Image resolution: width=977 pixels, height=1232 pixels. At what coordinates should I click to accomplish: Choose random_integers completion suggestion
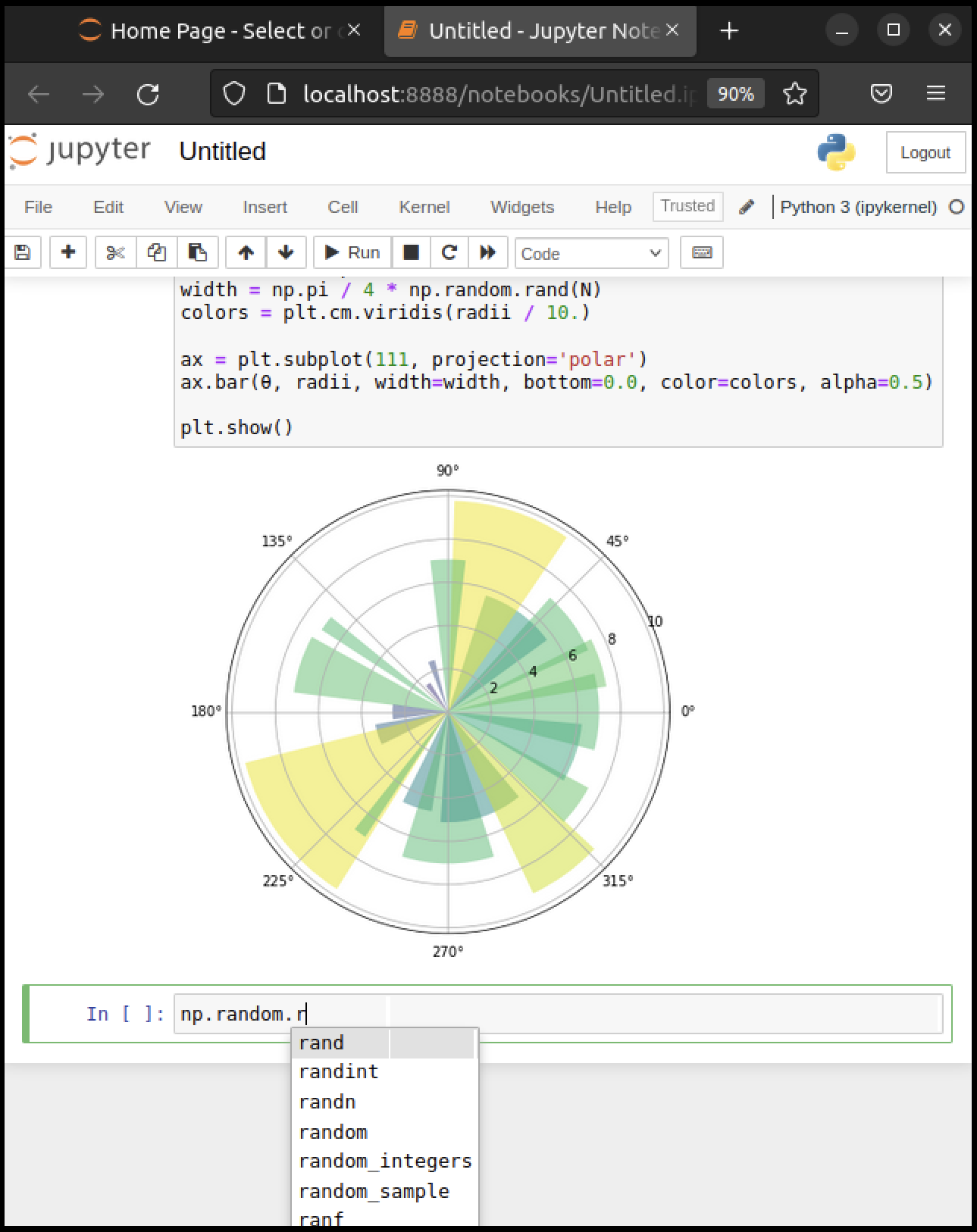point(385,1162)
